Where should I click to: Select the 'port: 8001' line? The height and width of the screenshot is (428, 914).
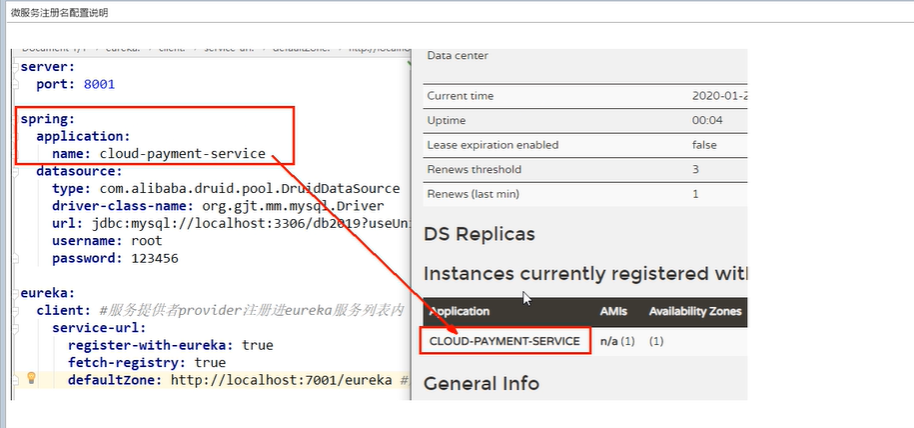pos(75,85)
